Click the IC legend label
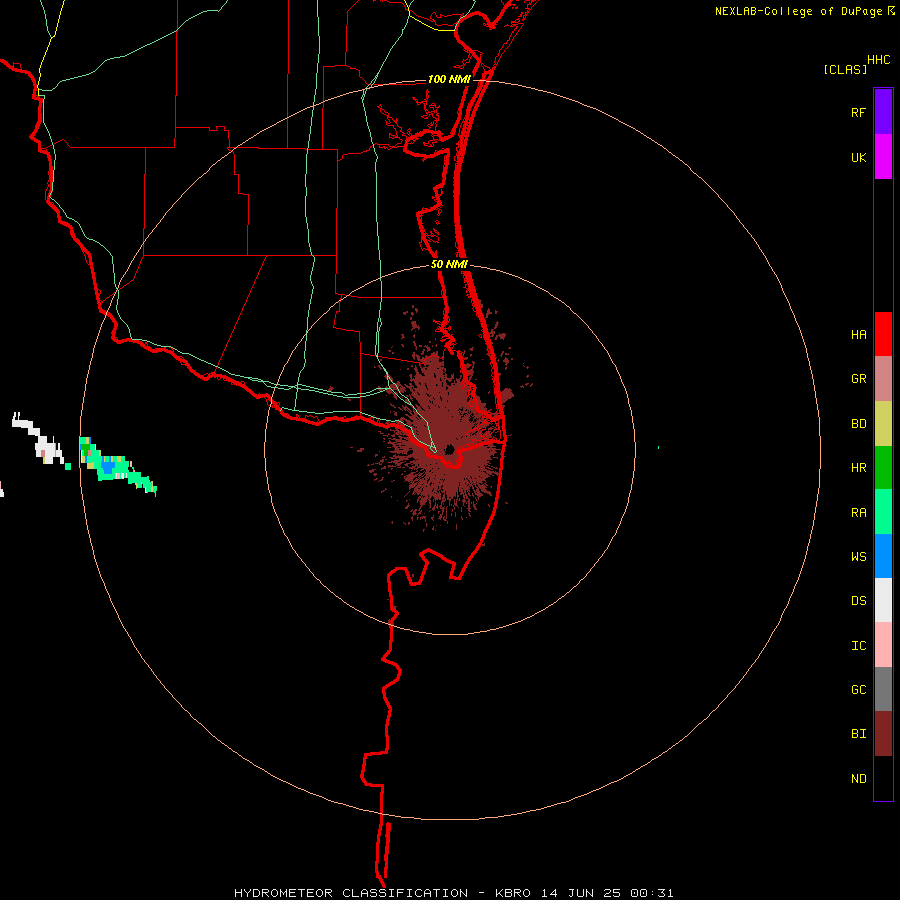Viewport: 900px width, 900px height. pos(858,646)
